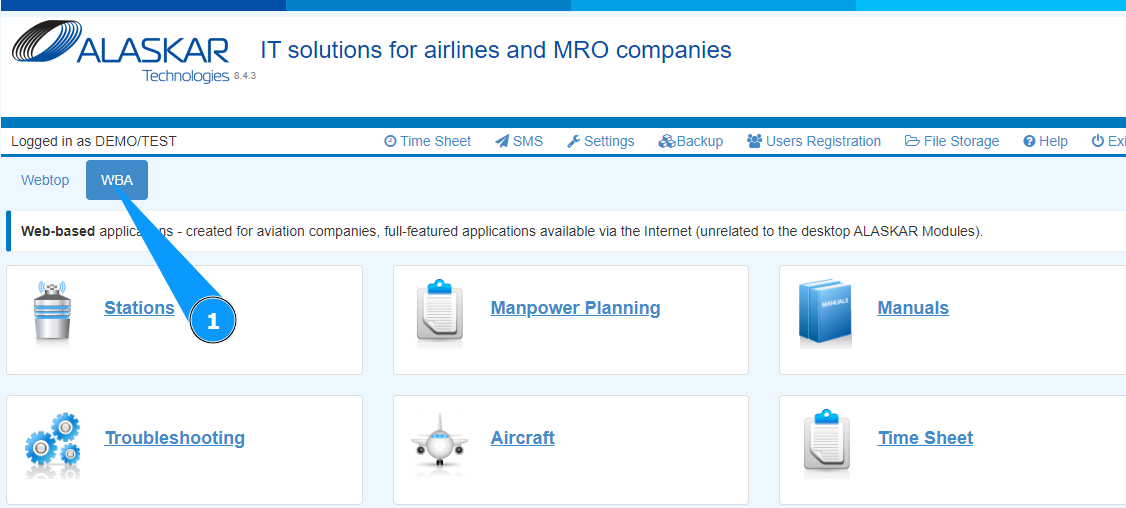
Task: Open the Manpower Planning link
Action: (x=575, y=308)
